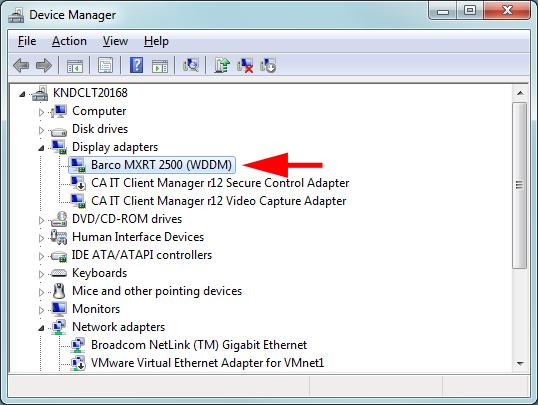Open the View menu
This screenshot has width=538, height=405.
coord(115,41)
